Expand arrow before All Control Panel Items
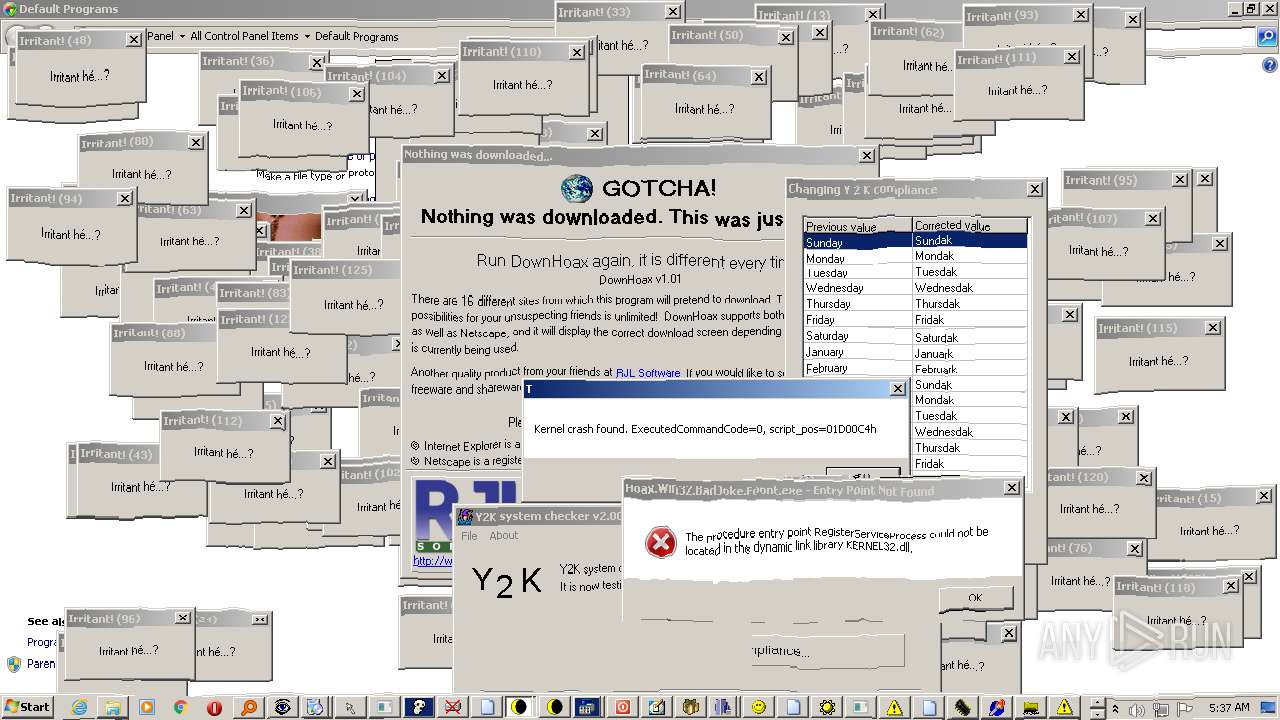 pyautogui.click(x=182, y=37)
